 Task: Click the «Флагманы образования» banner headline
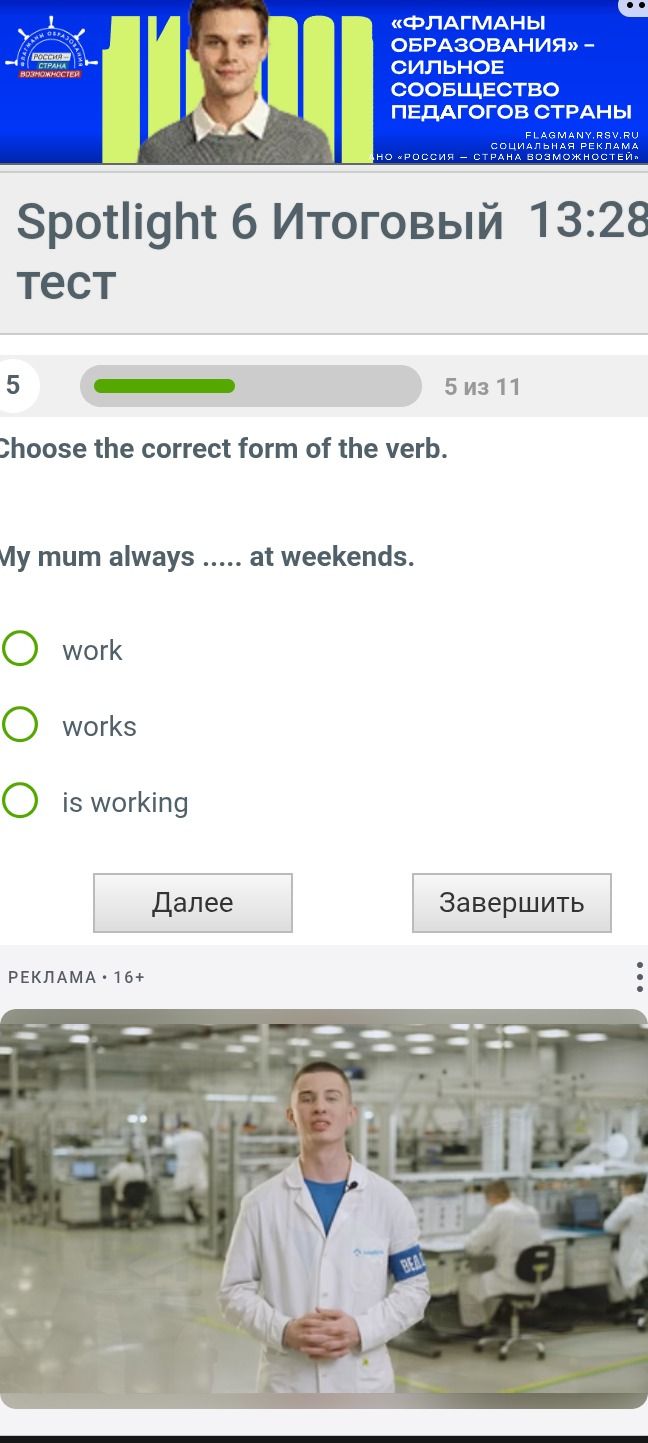pyautogui.click(x=511, y=67)
